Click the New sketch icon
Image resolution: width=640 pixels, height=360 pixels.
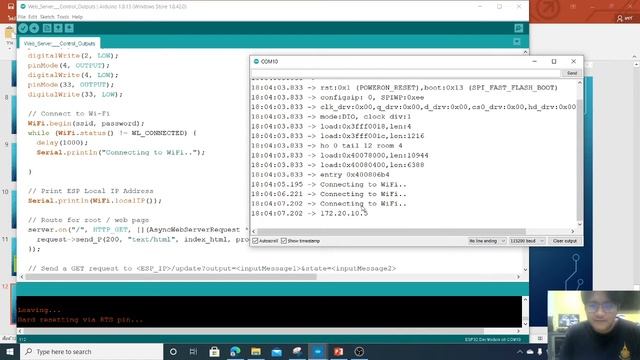coord(47,28)
